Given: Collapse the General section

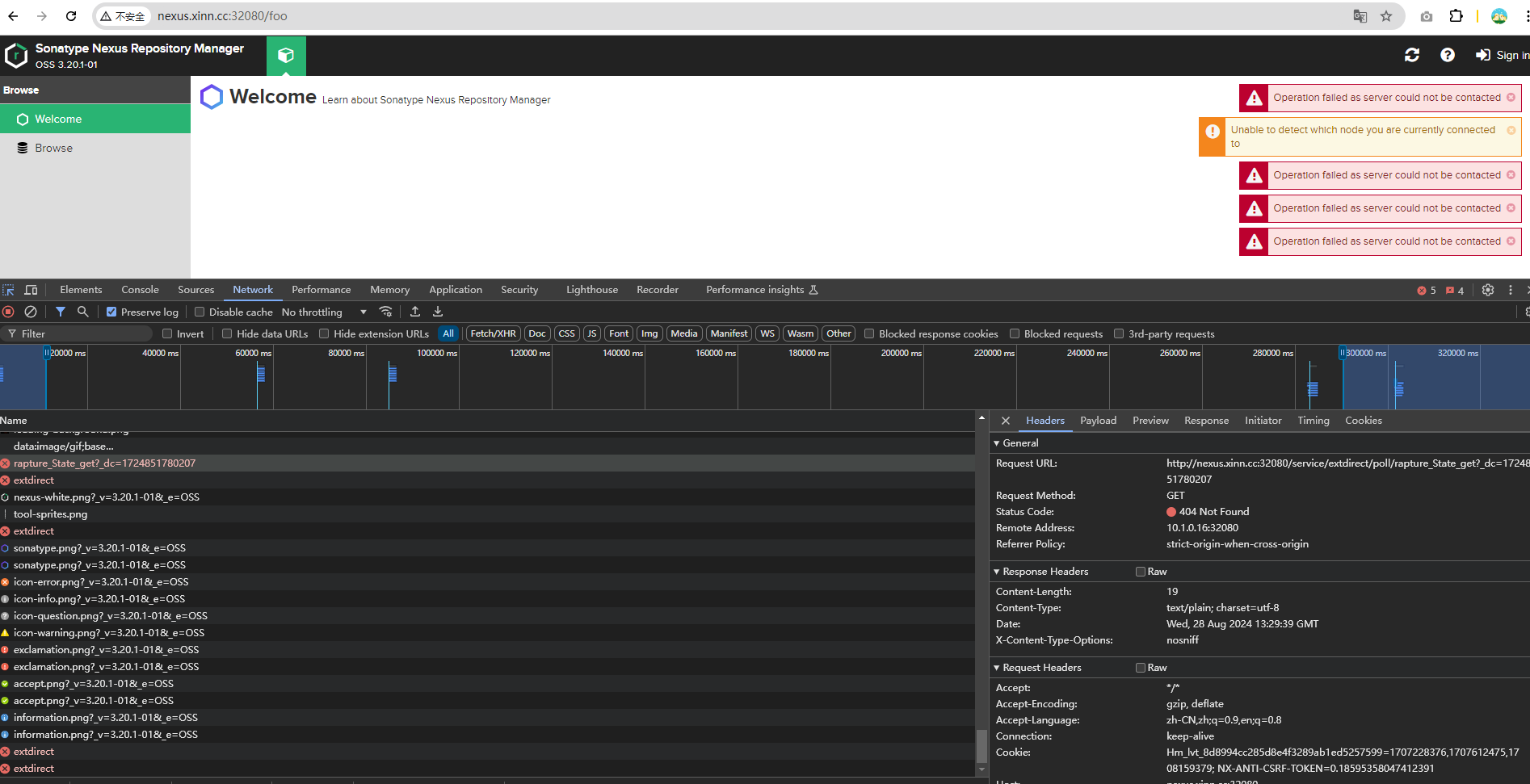Looking at the screenshot, I should [997, 443].
